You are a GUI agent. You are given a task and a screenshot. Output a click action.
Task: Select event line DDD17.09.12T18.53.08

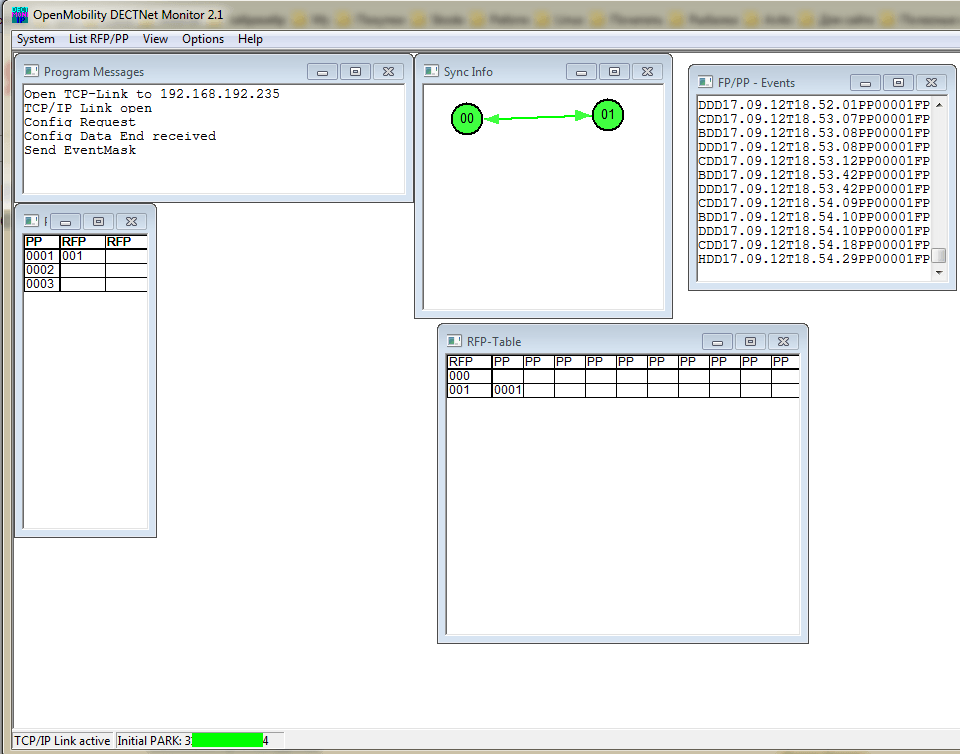[x=814, y=147]
